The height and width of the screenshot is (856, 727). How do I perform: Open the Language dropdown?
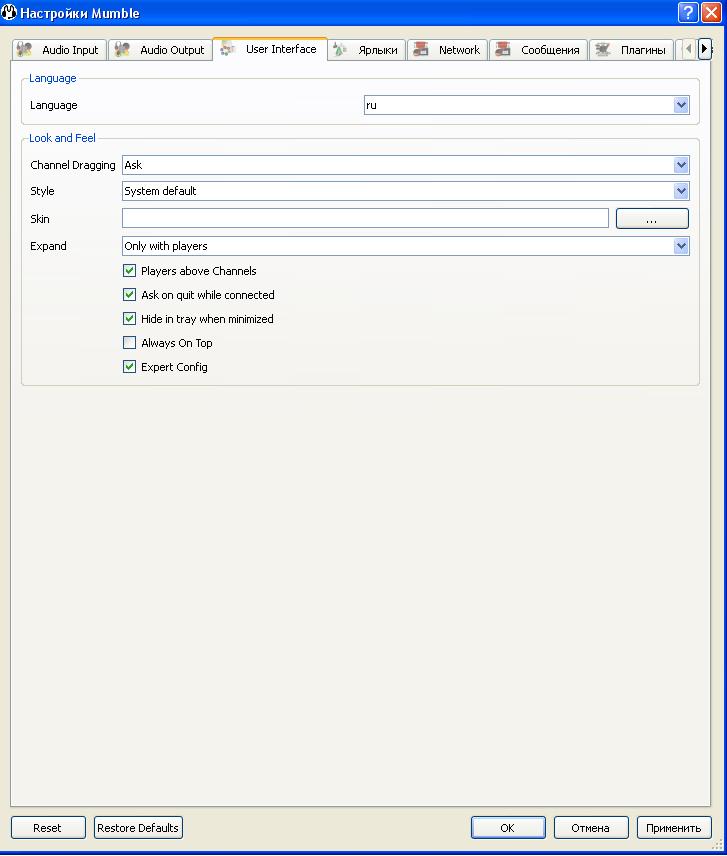tap(681, 105)
